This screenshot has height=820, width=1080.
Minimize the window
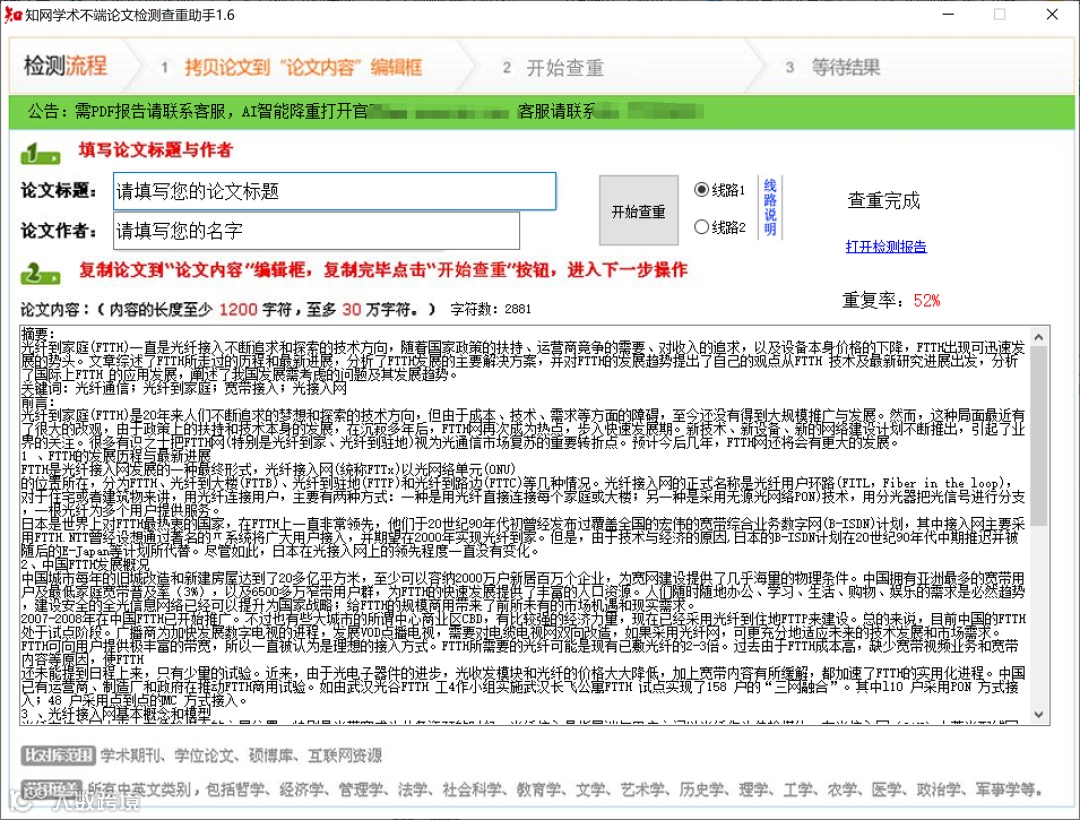pos(949,14)
